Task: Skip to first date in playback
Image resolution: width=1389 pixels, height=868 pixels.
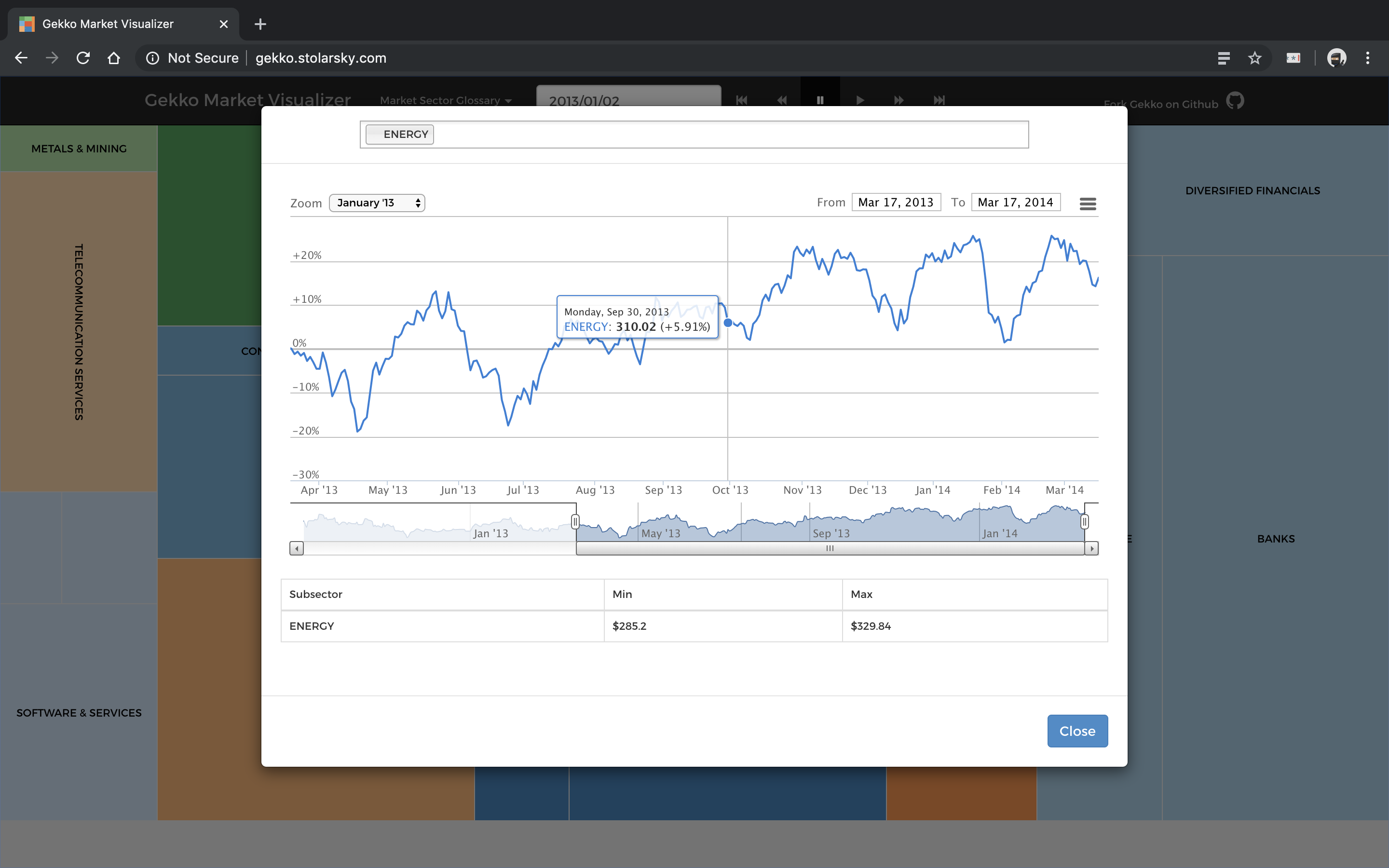Action: [742, 100]
